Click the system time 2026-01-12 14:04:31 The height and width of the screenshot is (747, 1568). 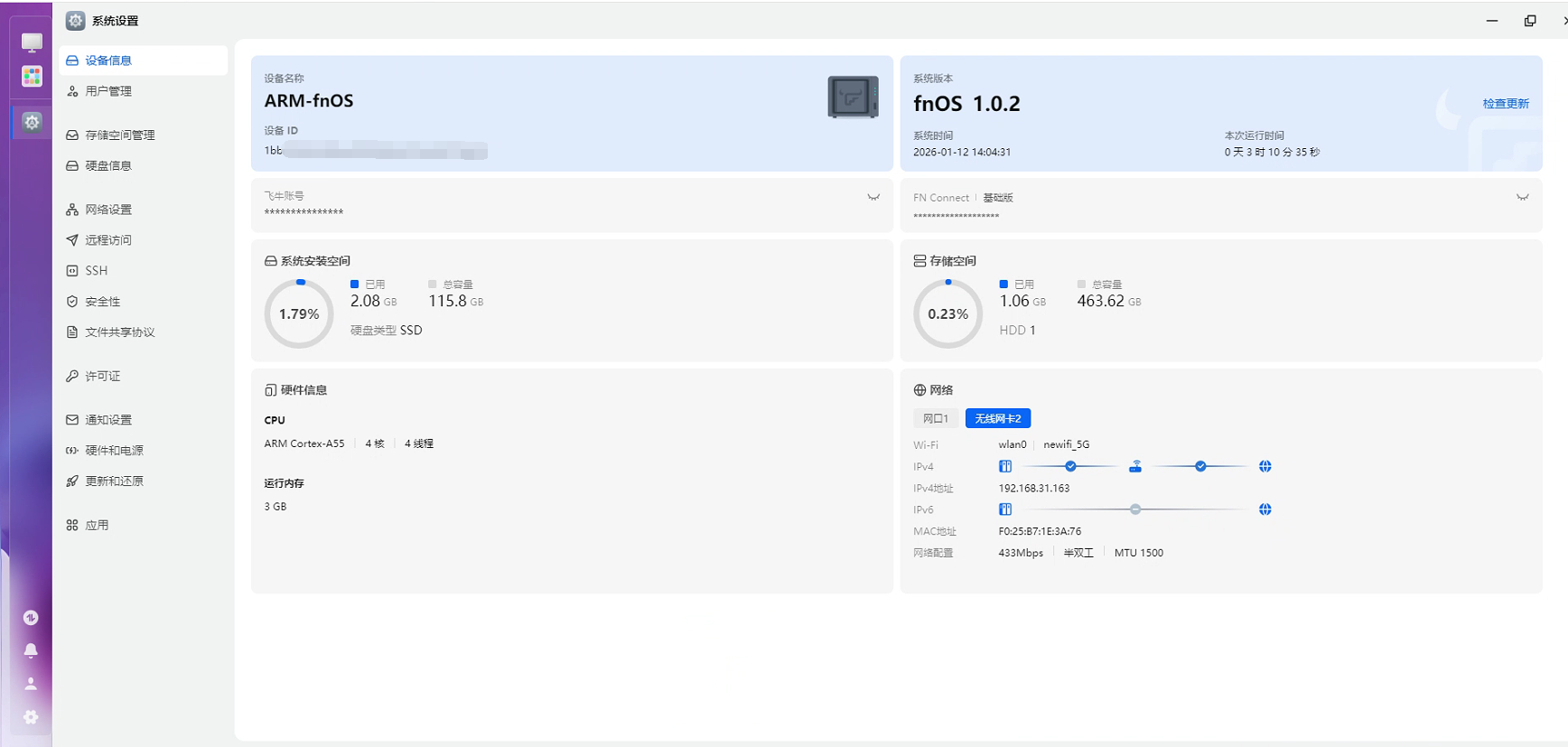click(962, 153)
